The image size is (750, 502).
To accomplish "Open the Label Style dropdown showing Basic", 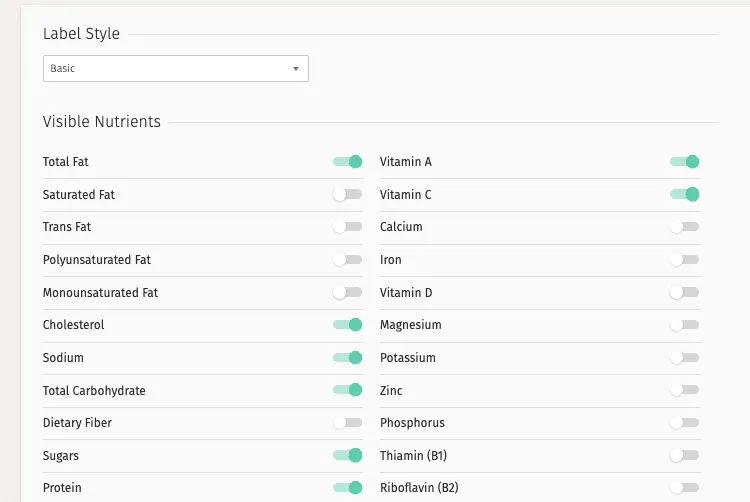I will point(176,68).
